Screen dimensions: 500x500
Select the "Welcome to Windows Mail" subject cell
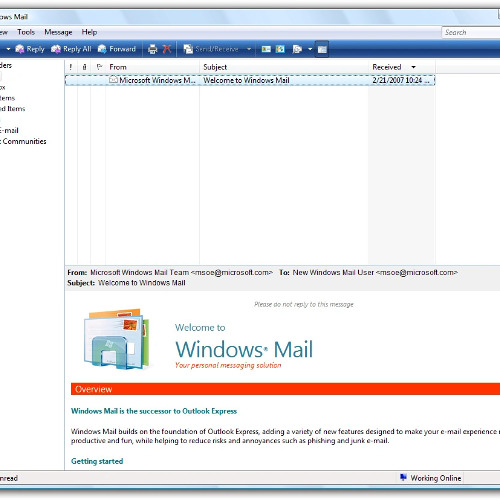pos(246,80)
